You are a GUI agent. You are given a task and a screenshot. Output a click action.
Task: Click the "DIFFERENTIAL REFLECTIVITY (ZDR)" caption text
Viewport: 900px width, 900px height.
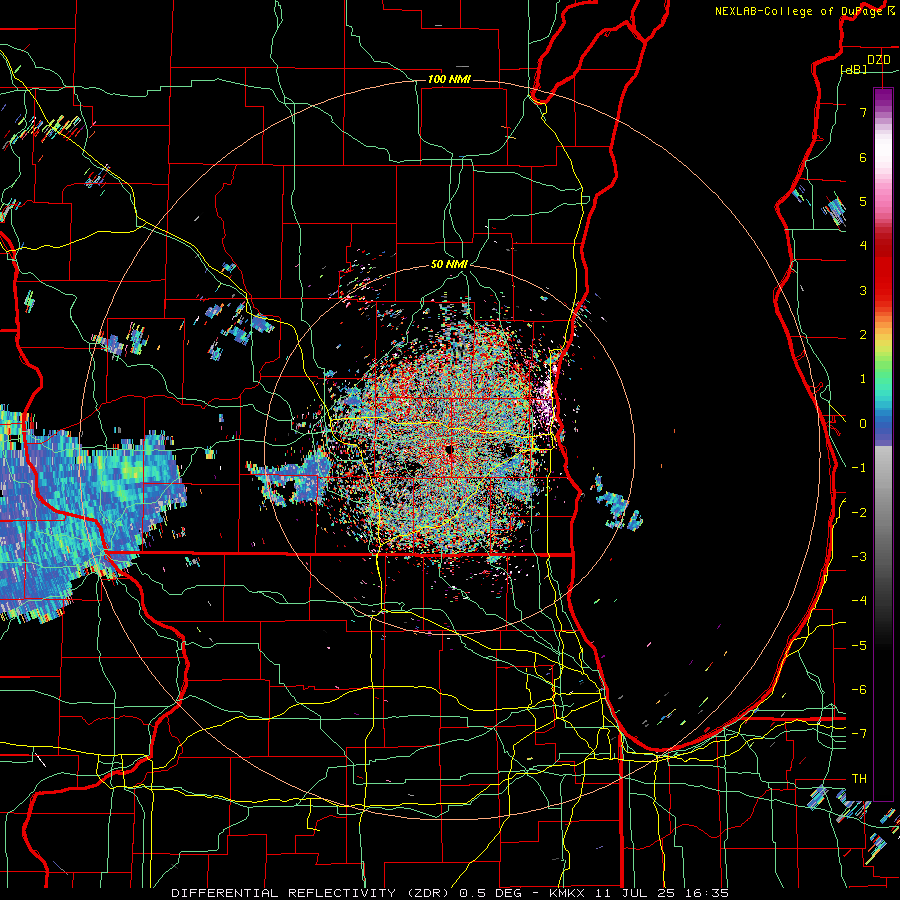pyautogui.click(x=312, y=893)
